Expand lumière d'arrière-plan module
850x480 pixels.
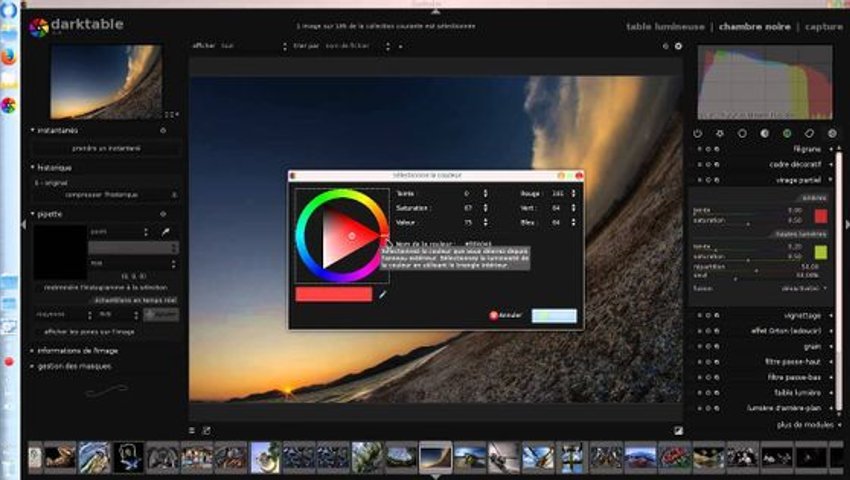point(784,408)
